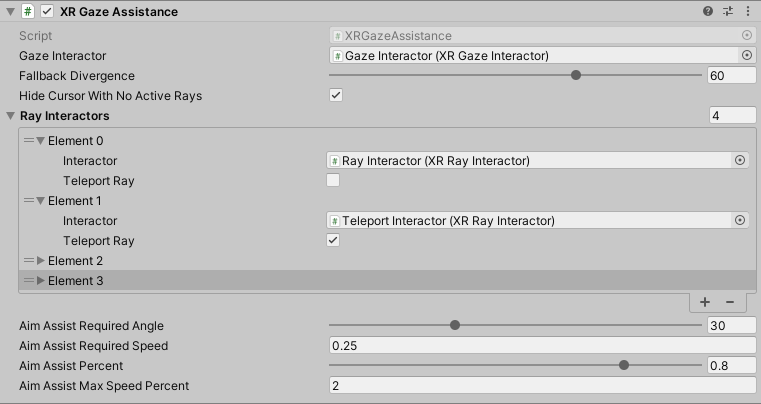Disable XR Gaze Assistance component checkbox
The width and height of the screenshot is (761, 404).
point(47,12)
